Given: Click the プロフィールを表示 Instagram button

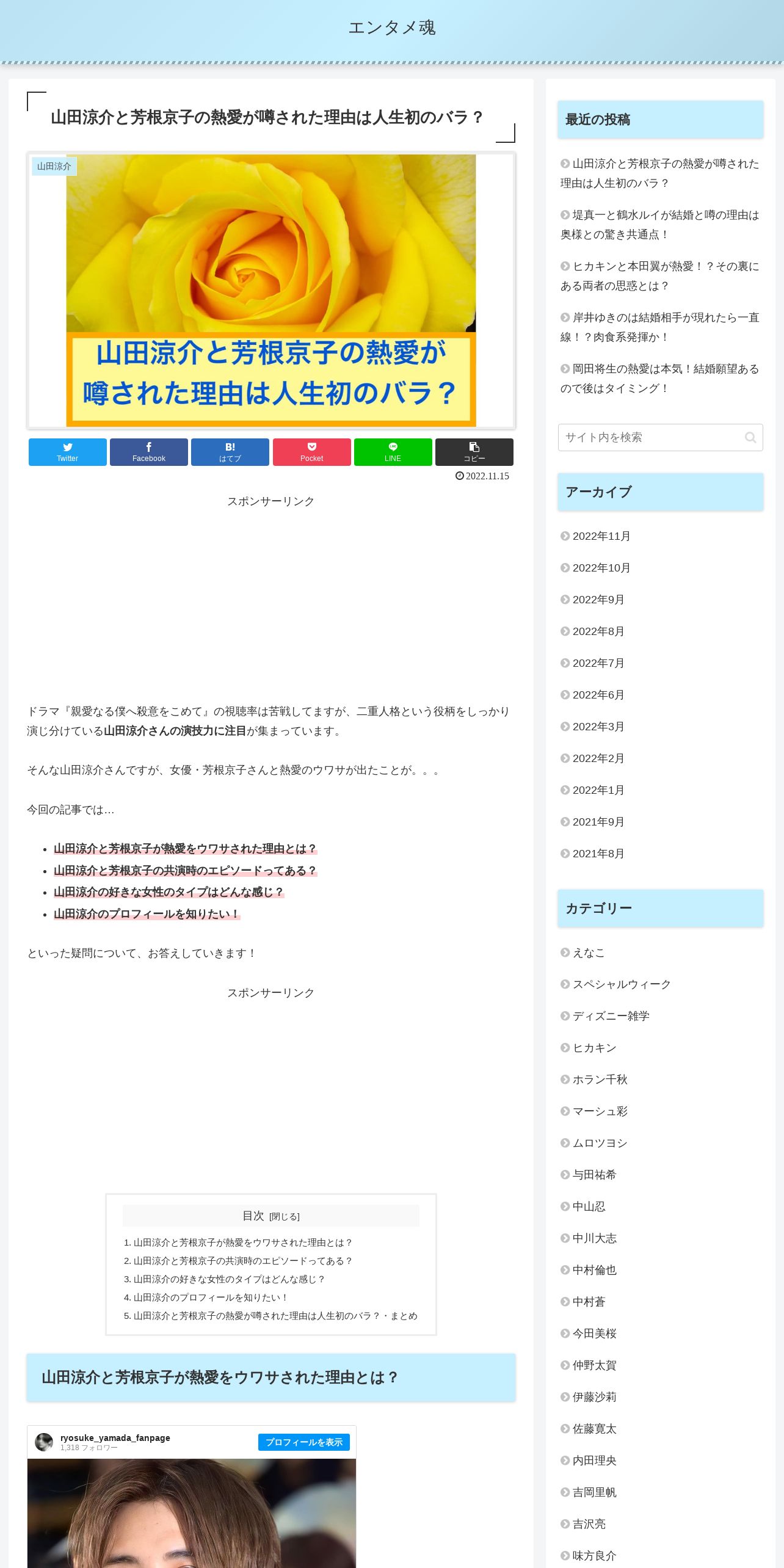Looking at the screenshot, I should 304,1442.
